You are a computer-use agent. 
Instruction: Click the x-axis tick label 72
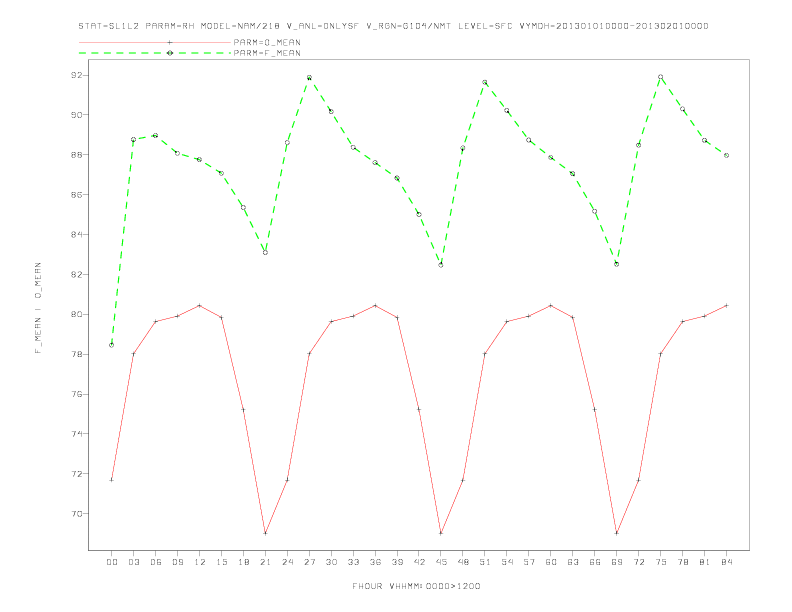pyautogui.click(x=638, y=562)
